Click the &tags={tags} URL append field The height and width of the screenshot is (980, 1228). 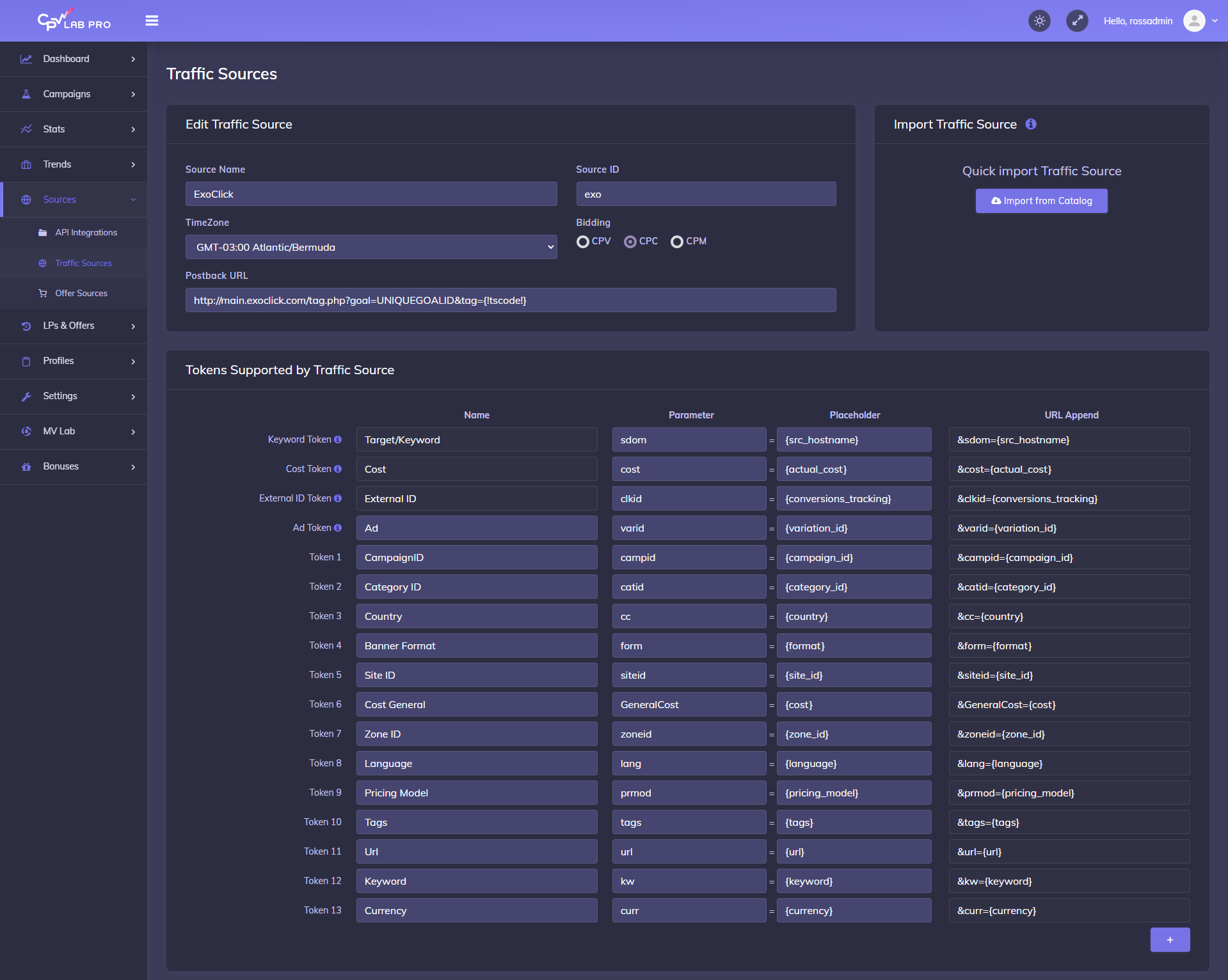click(x=1069, y=822)
